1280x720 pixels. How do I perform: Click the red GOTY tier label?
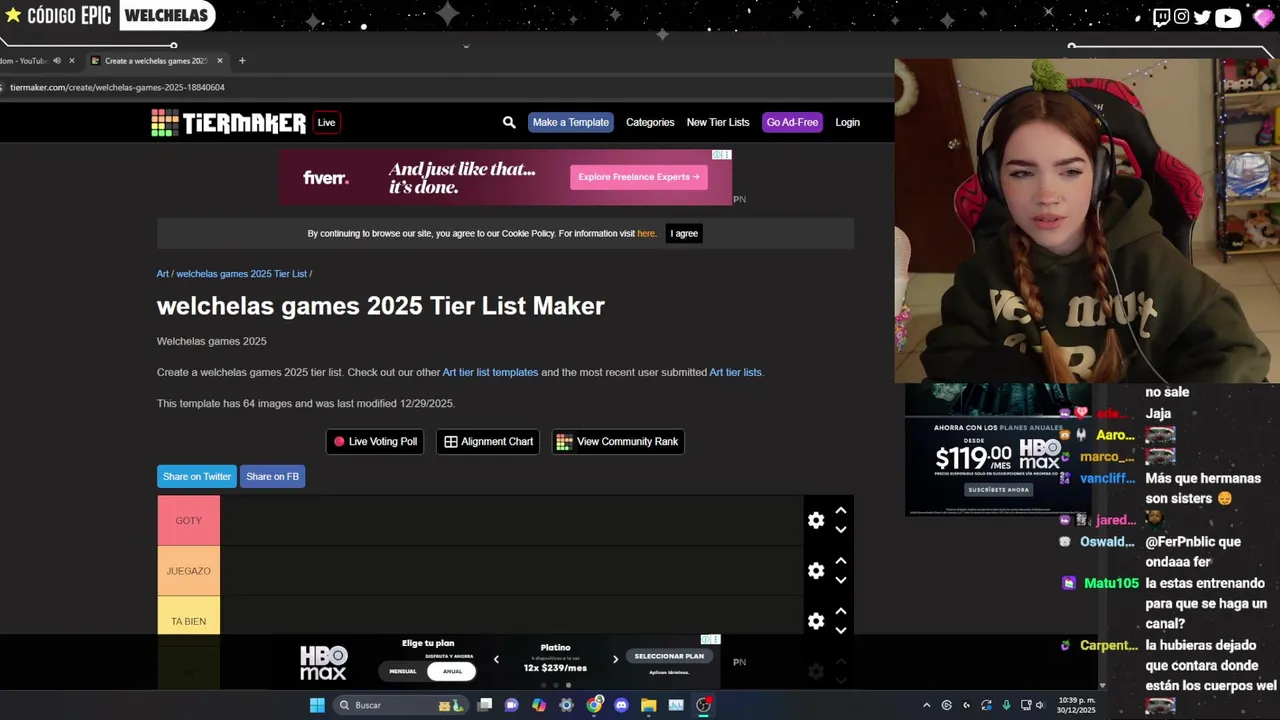(x=188, y=520)
